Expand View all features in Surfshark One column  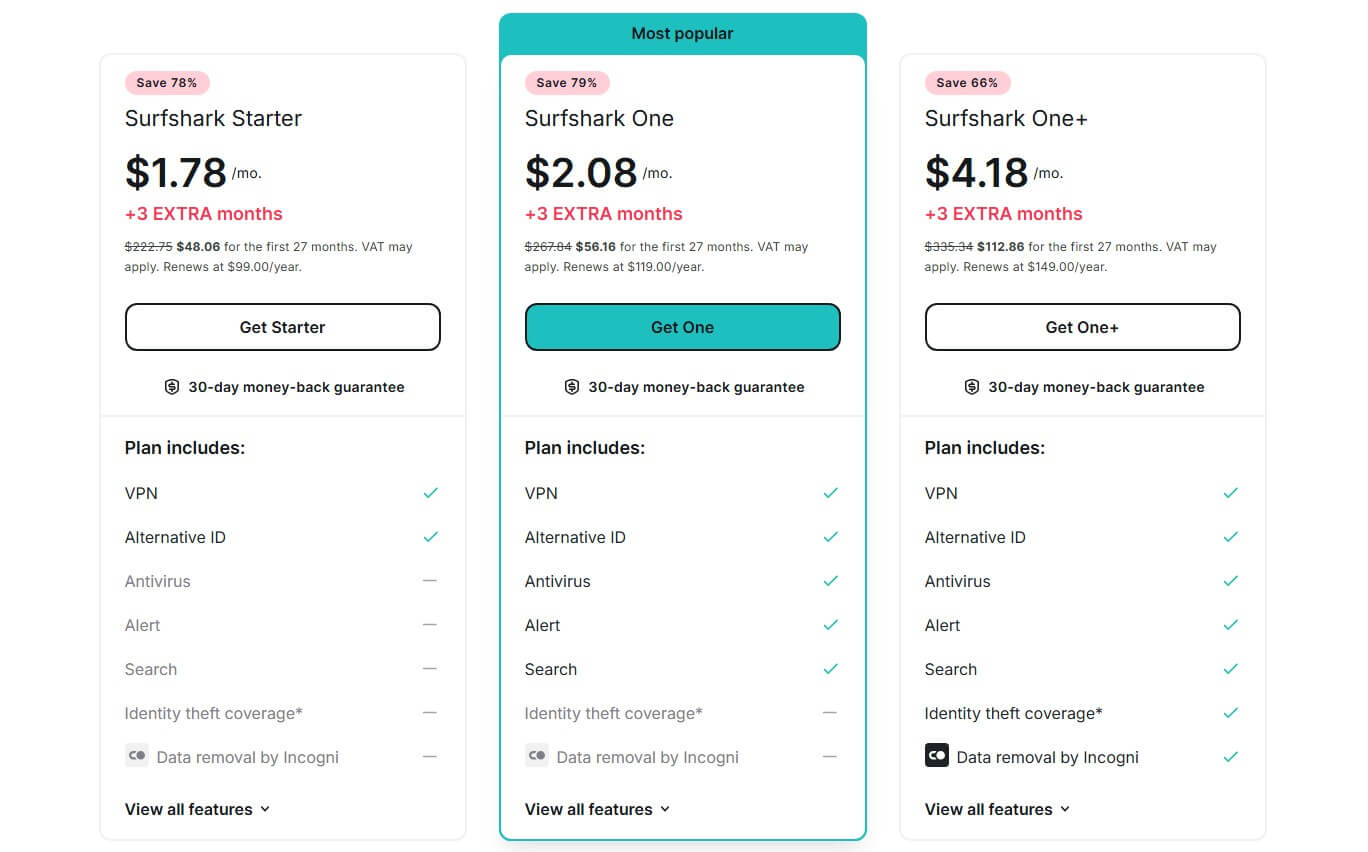click(598, 809)
